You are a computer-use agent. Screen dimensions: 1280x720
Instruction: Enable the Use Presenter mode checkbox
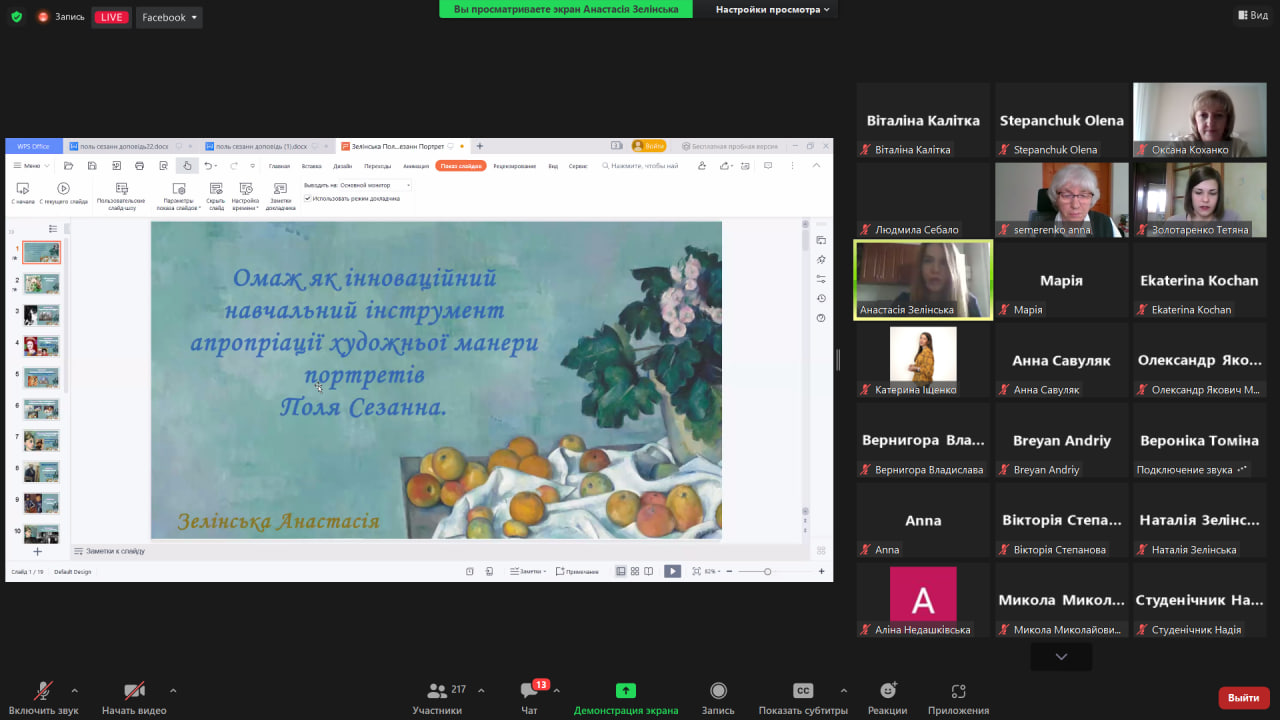tap(309, 199)
